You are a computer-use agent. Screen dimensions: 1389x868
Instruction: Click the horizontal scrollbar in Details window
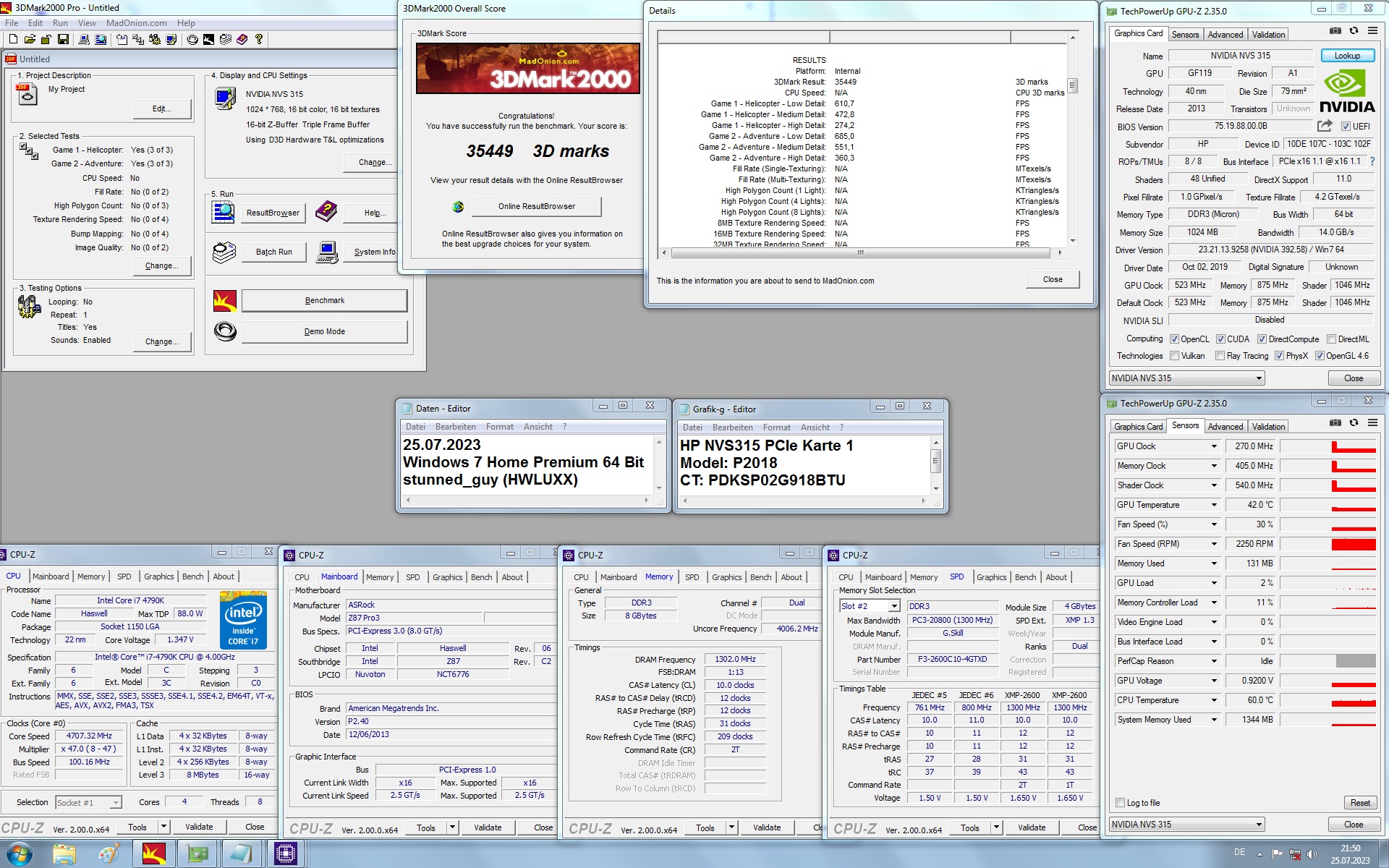coord(861,252)
